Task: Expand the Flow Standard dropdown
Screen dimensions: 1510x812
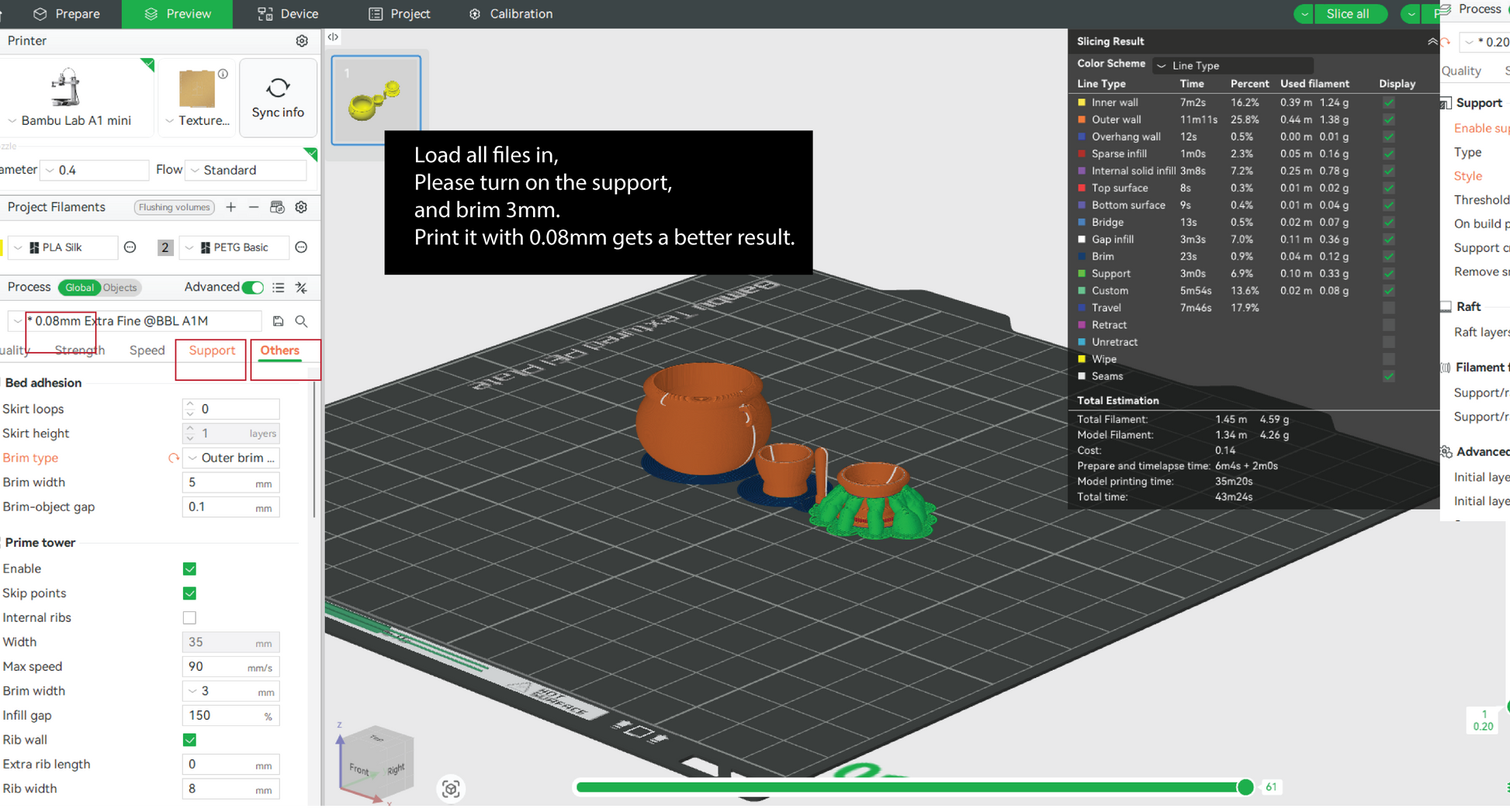Action: (247, 170)
